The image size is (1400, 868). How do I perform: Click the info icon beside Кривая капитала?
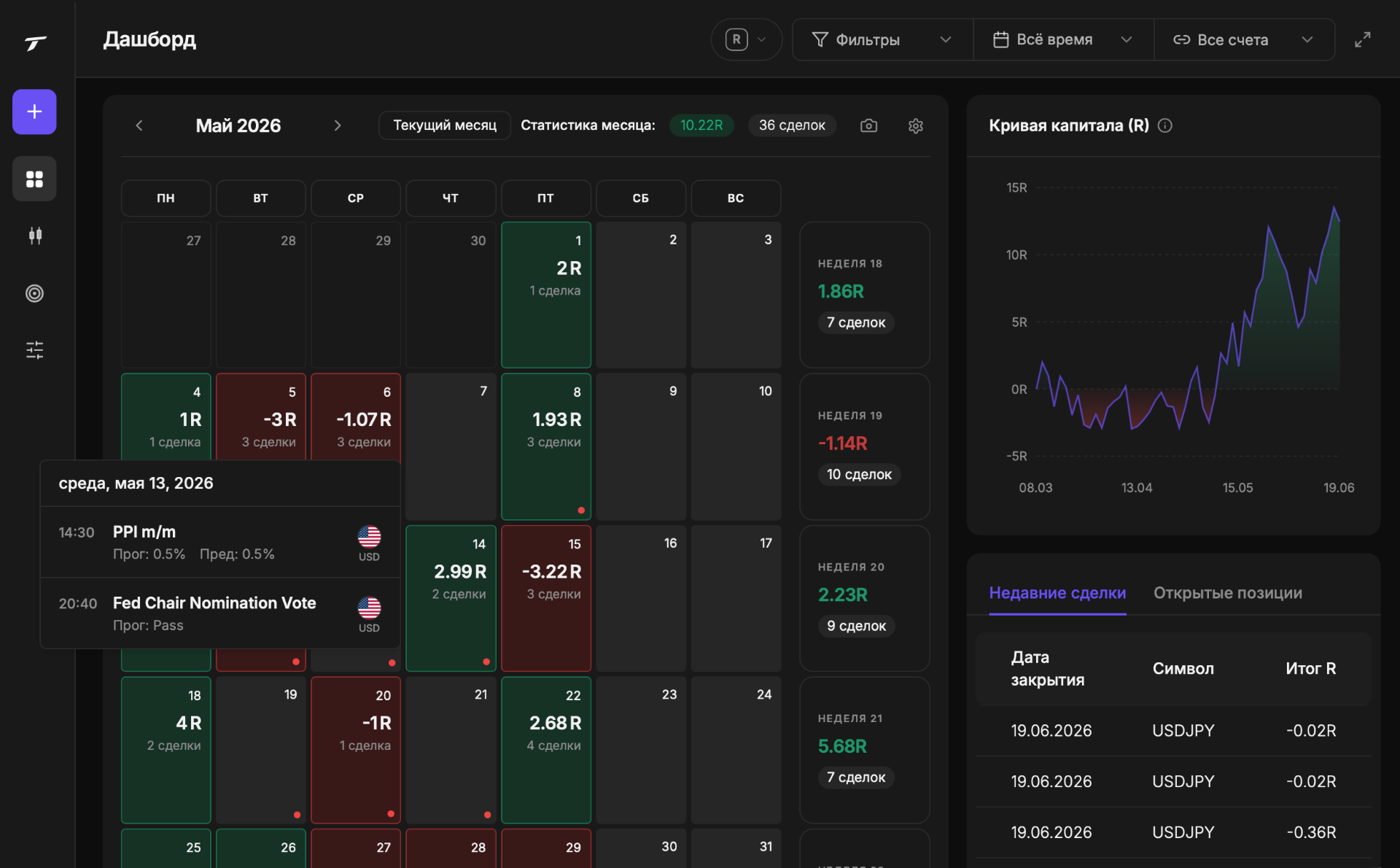click(x=1165, y=125)
